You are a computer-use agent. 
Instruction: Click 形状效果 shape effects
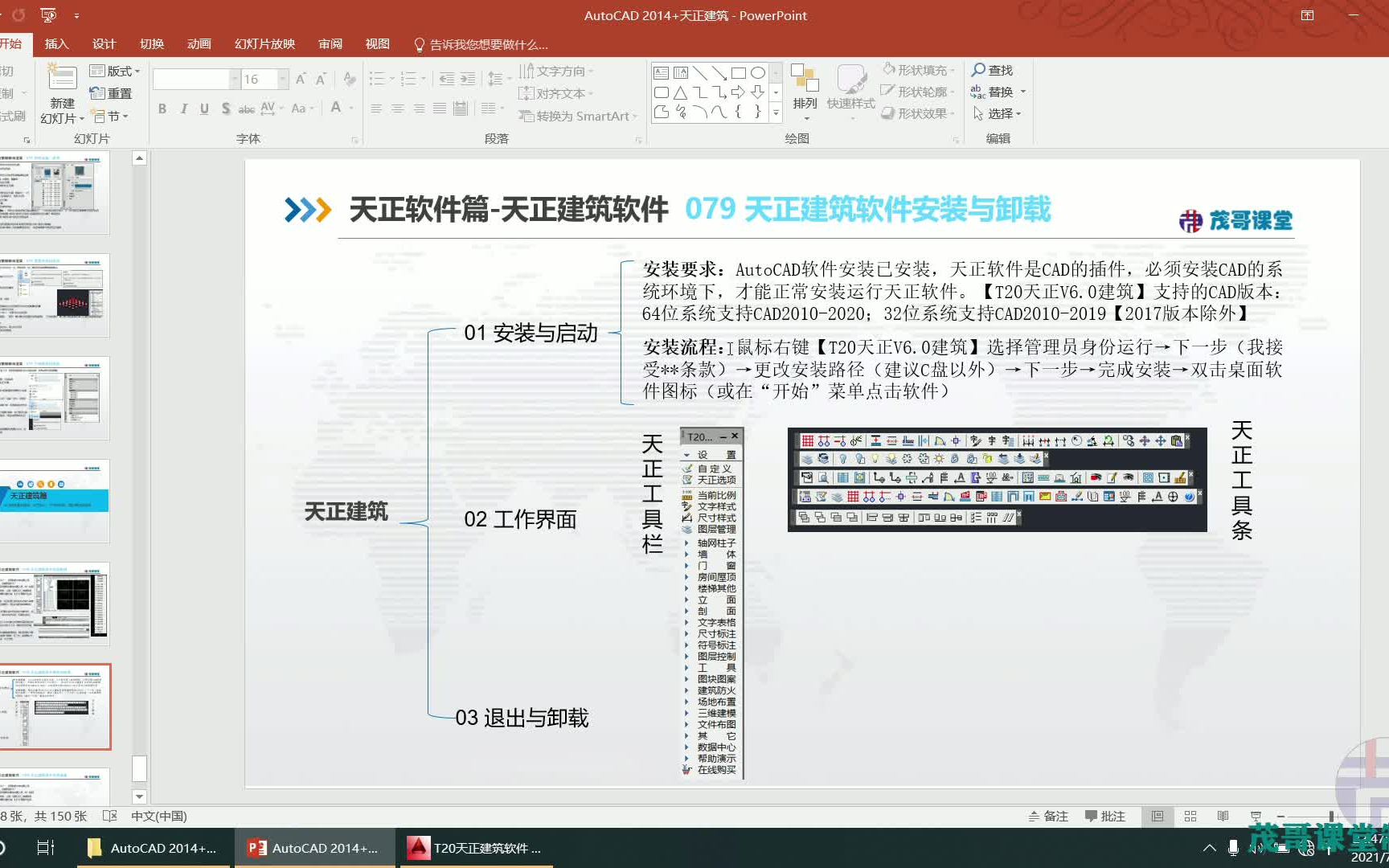point(917,113)
